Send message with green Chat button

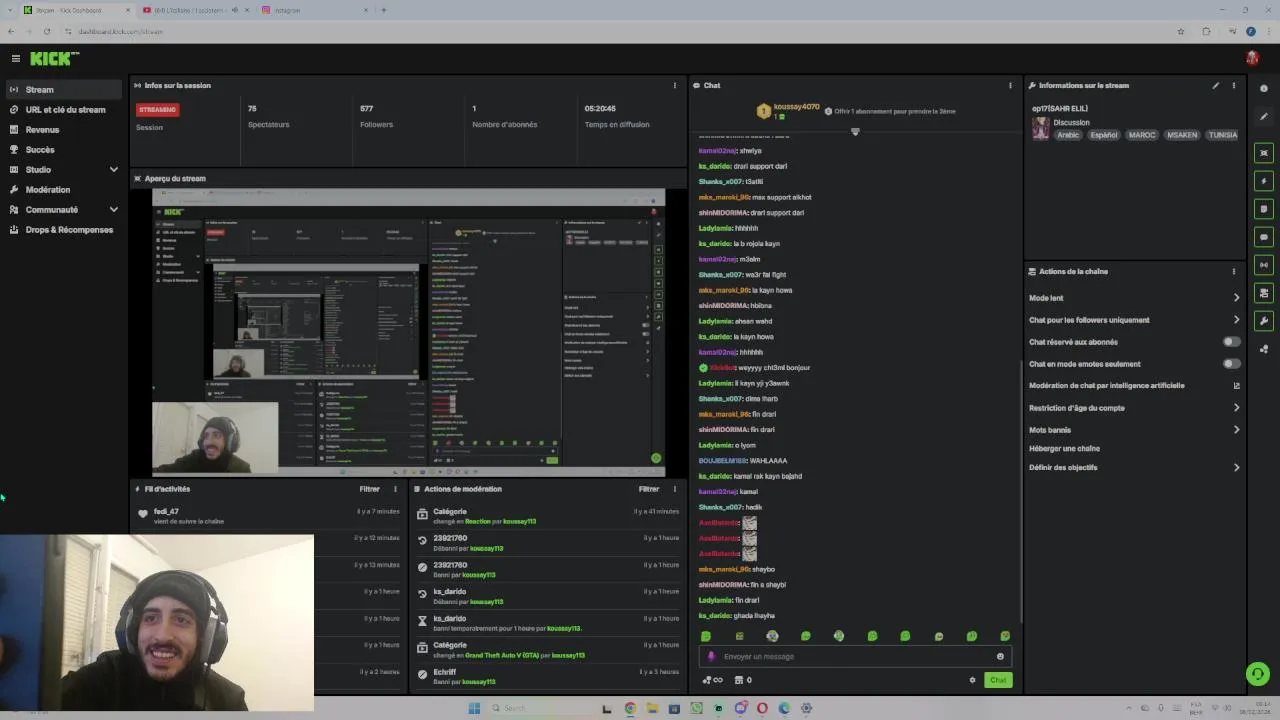998,680
